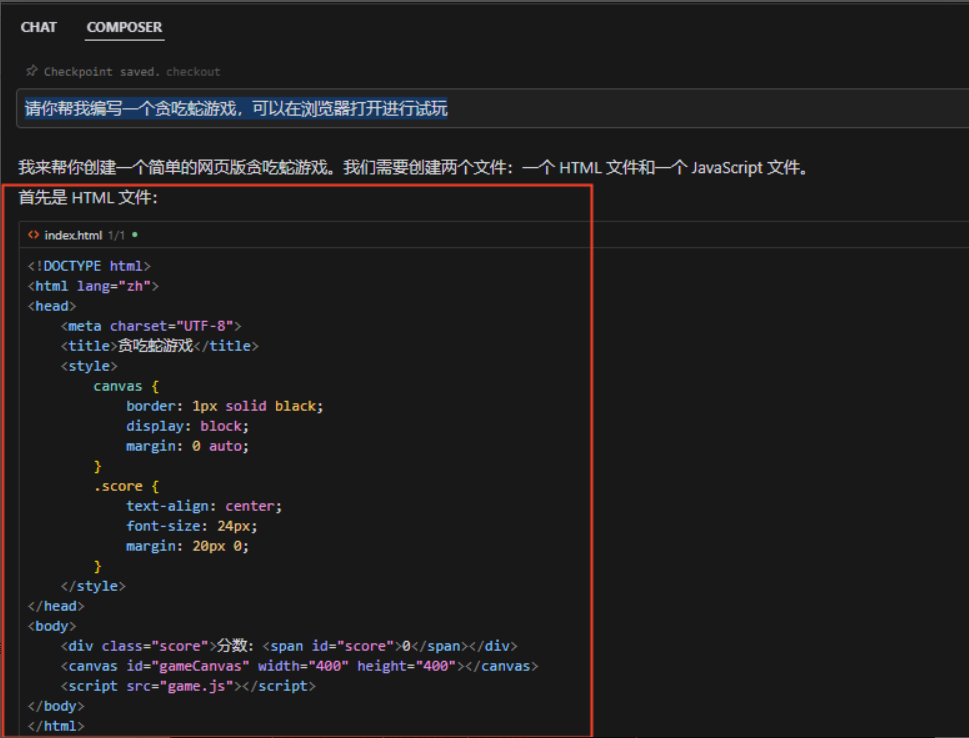Open the index.html file name
This screenshot has width=969, height=738.
(x=73, y=235)
